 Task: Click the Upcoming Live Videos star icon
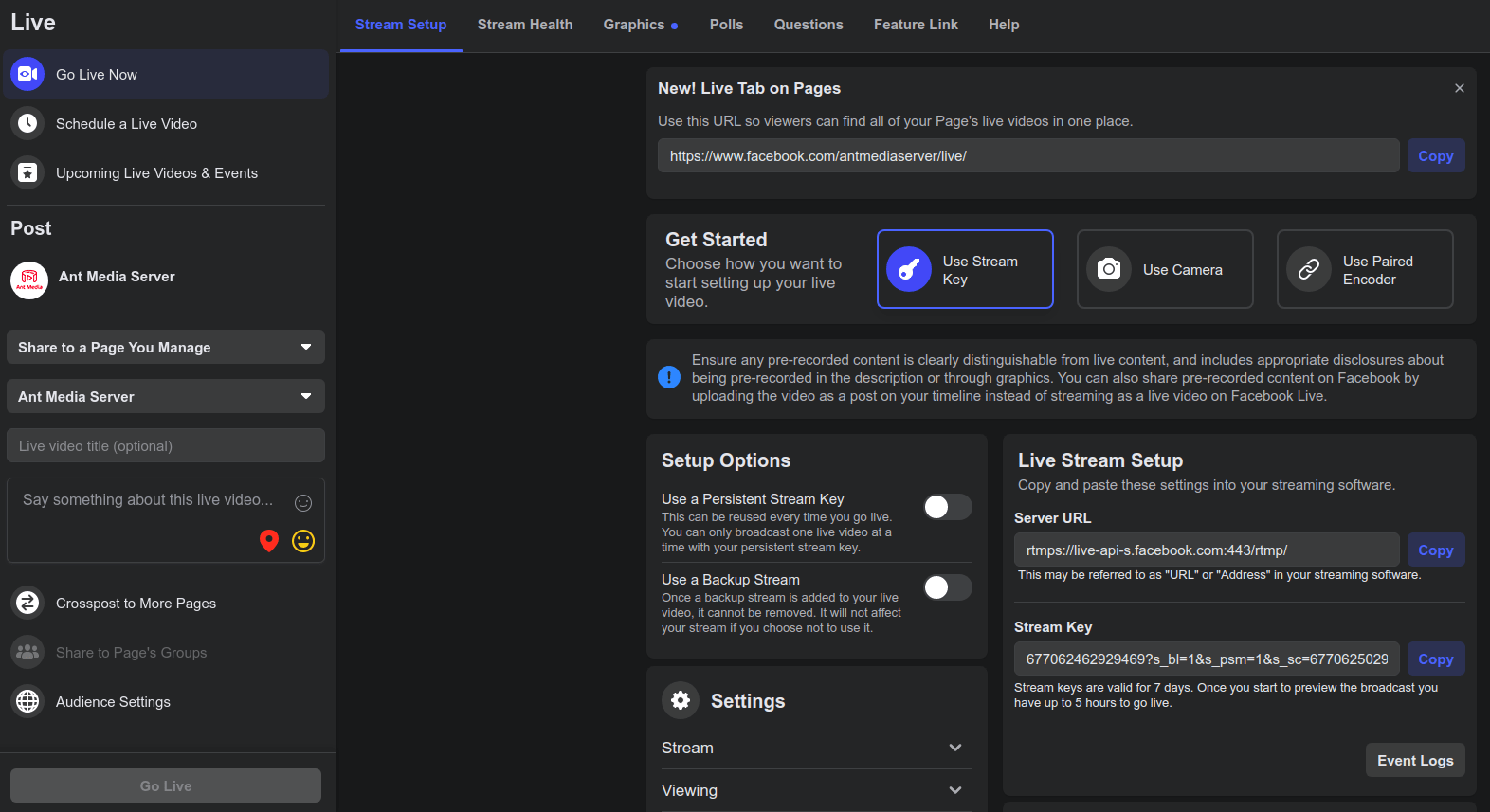point(27,172)
